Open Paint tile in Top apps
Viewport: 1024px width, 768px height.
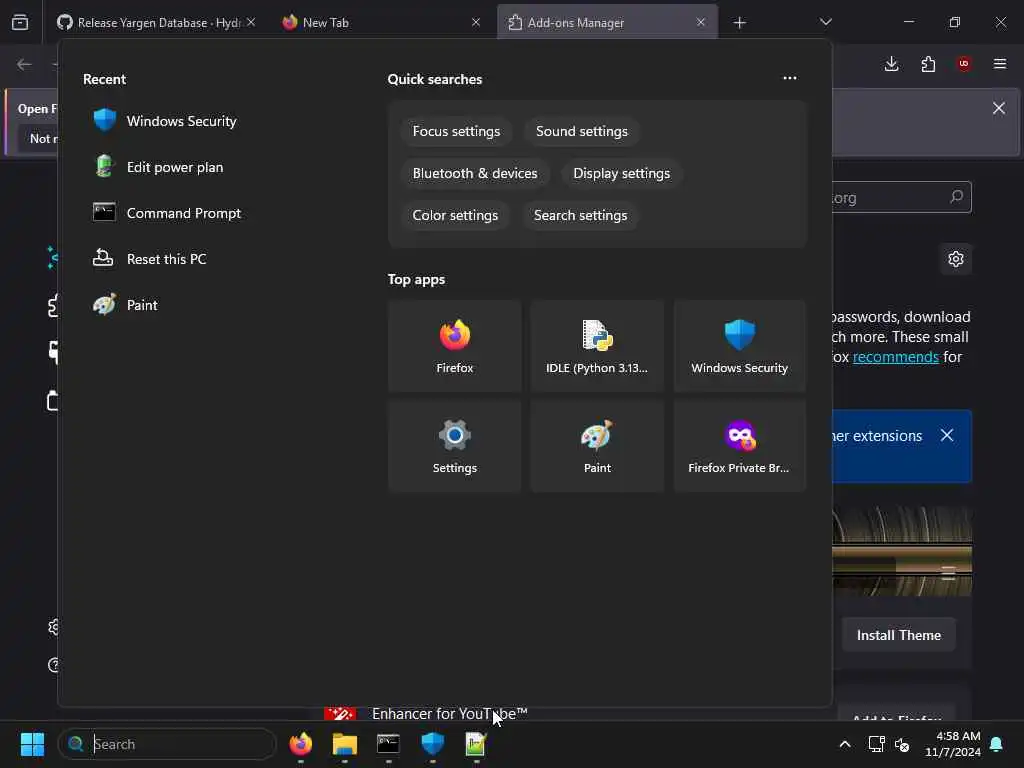click(x=597, y=446)
